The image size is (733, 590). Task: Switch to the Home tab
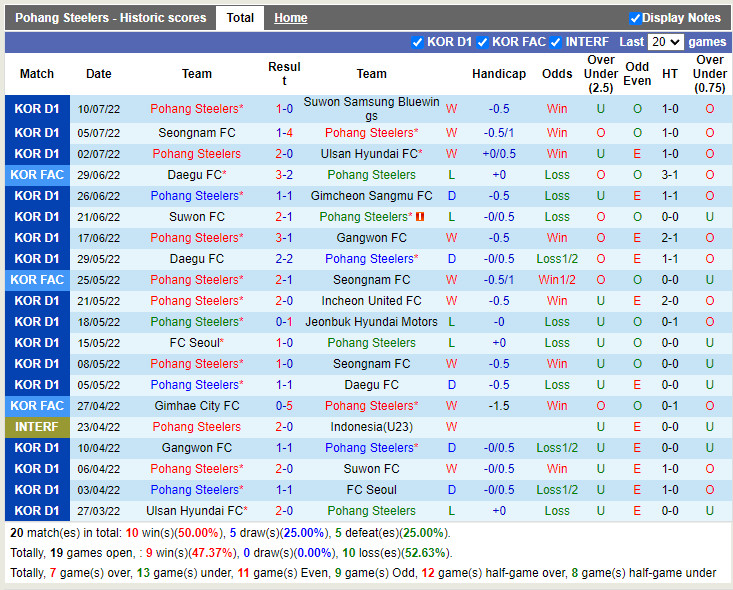click(291, 18)
